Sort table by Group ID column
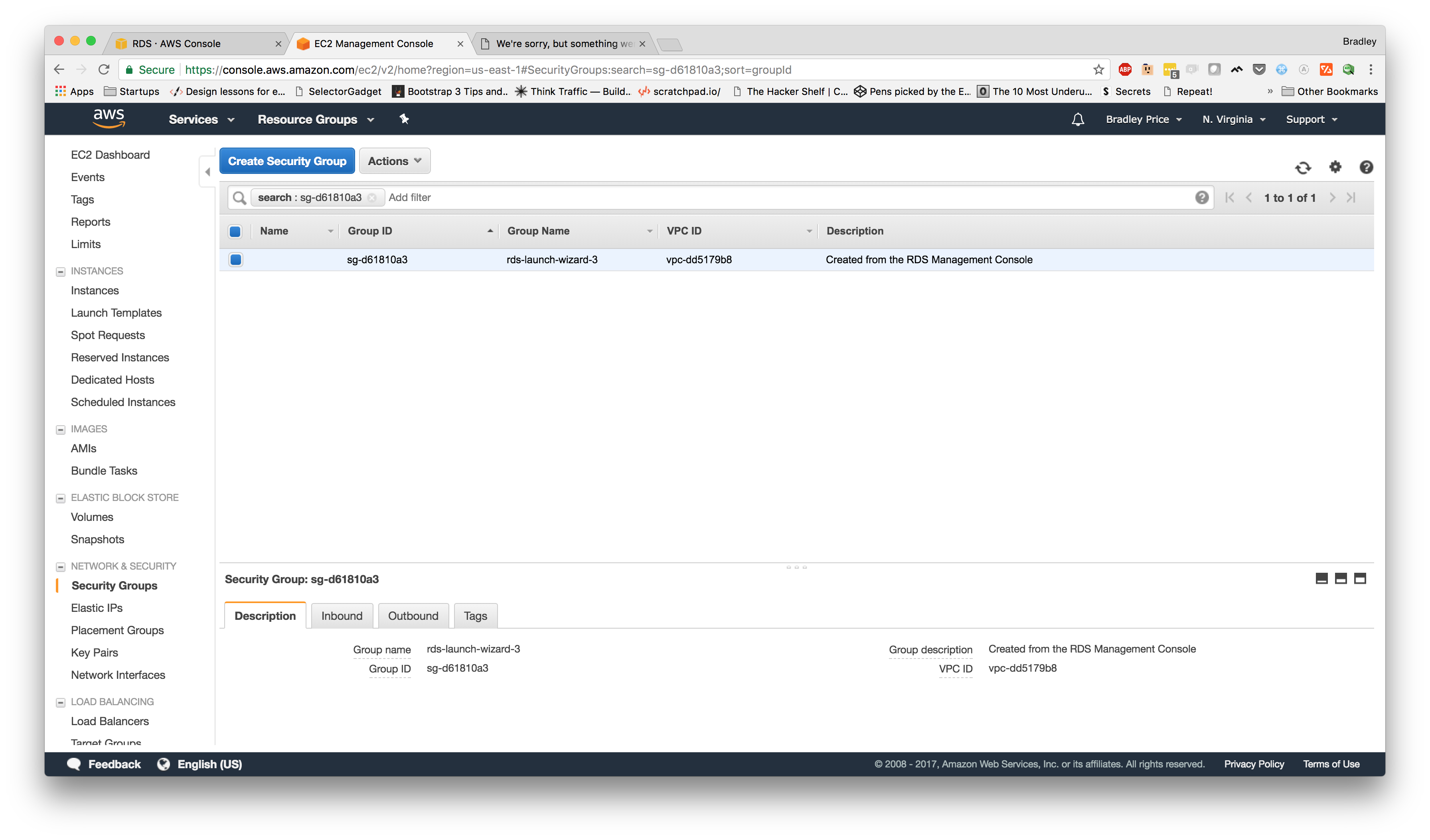 419,231
